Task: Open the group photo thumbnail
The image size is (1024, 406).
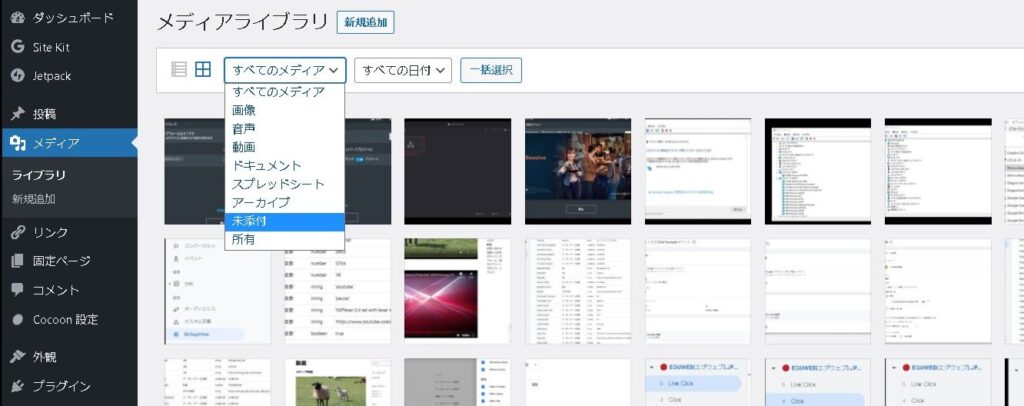Action: [577, 170]
